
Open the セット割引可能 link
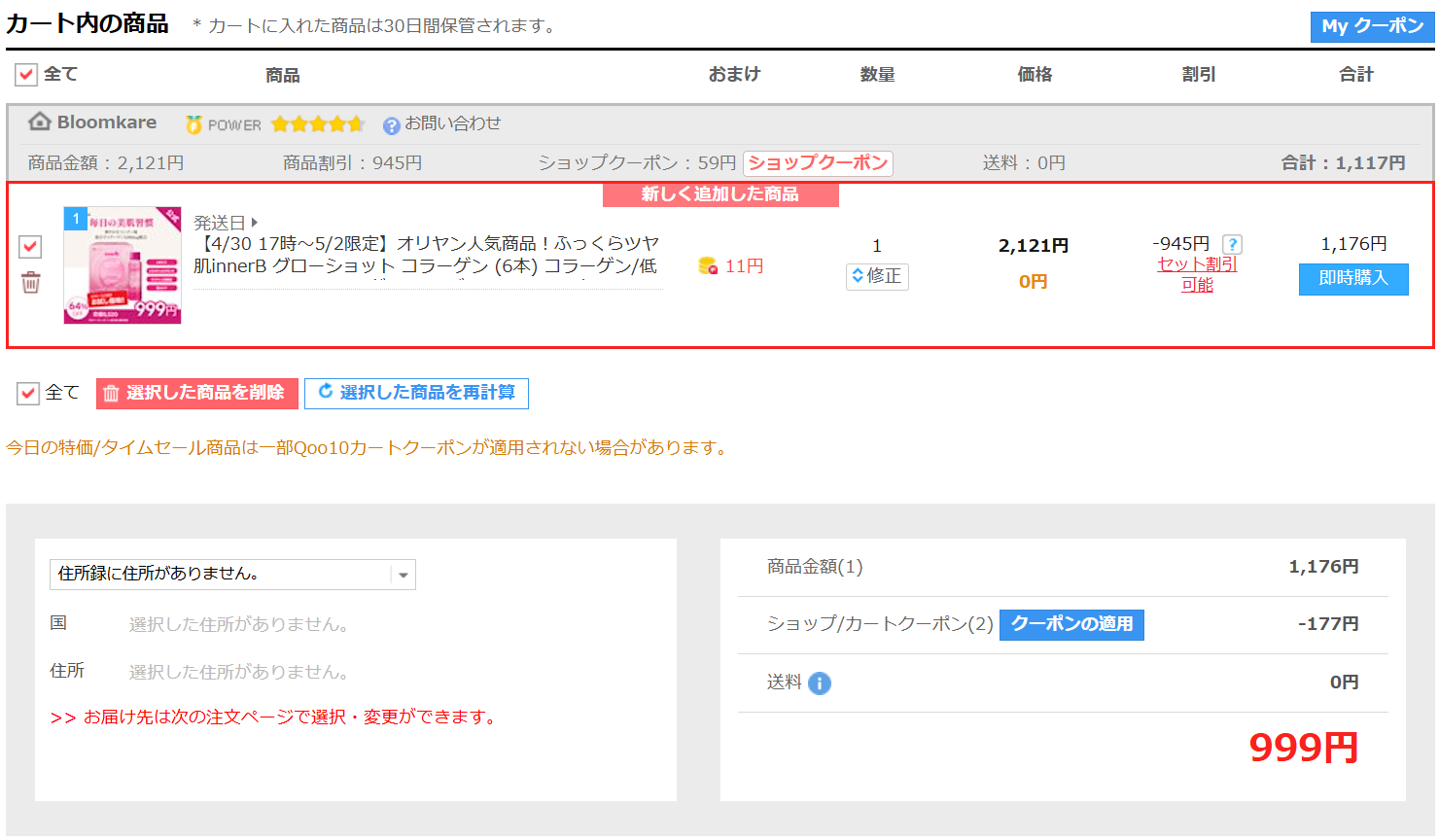(x=1197, y=274)
